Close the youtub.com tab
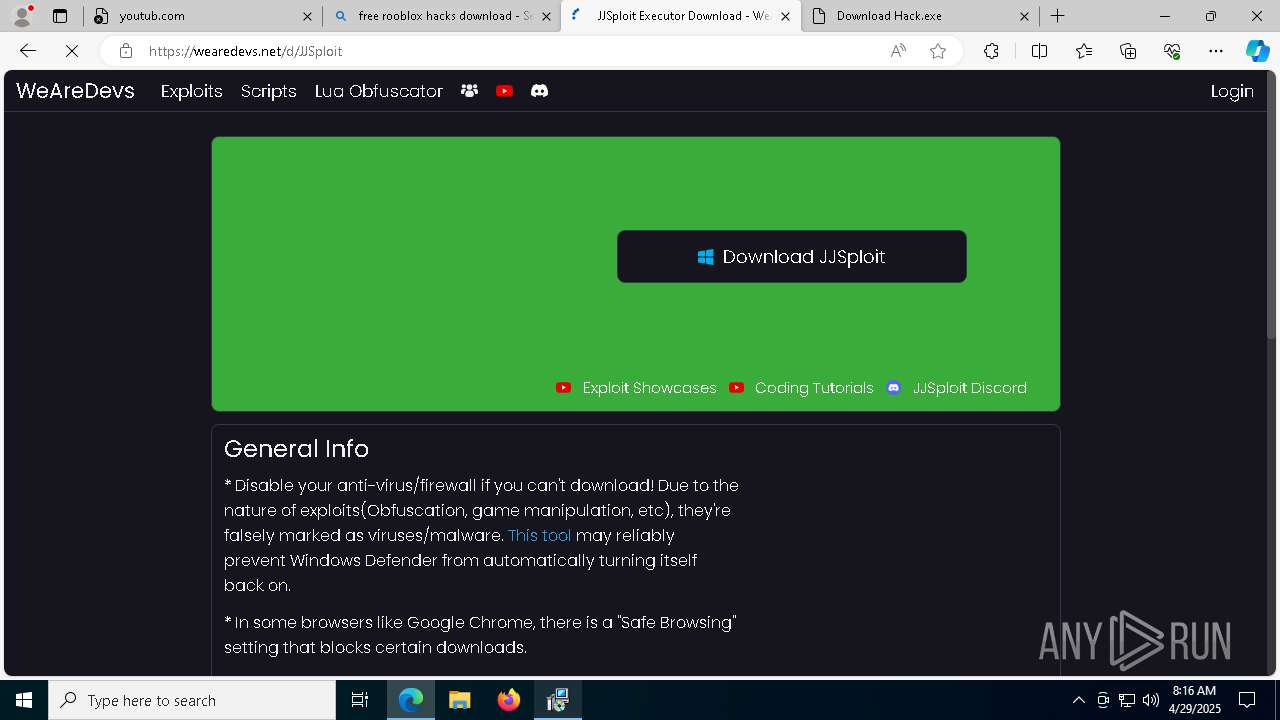This screenshot has width=1280, height=720. 307,16
